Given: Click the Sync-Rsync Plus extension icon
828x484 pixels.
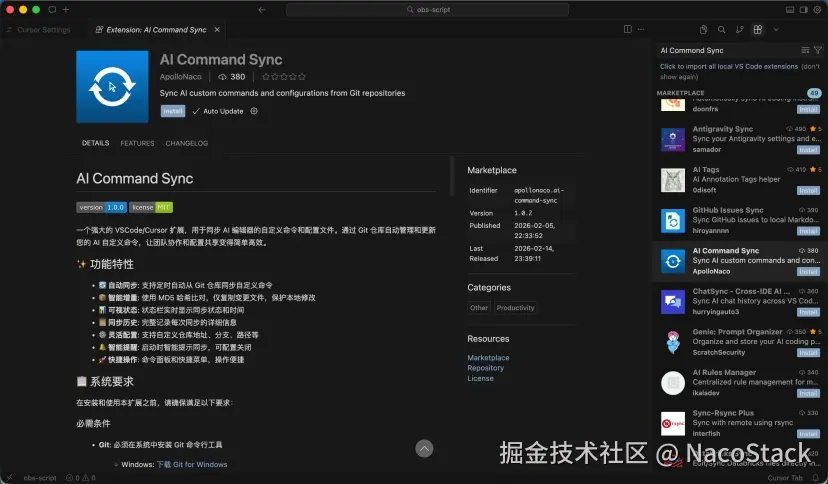Looking at the screenshot, I should click(673, 423).
